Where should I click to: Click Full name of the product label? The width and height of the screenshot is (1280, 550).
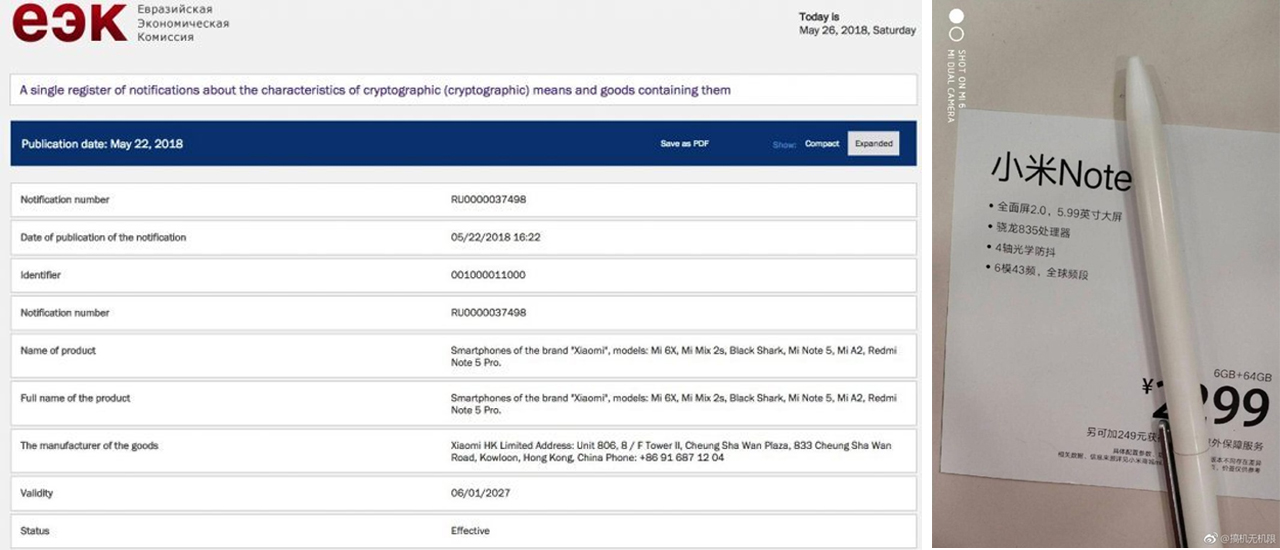point(76,398)
